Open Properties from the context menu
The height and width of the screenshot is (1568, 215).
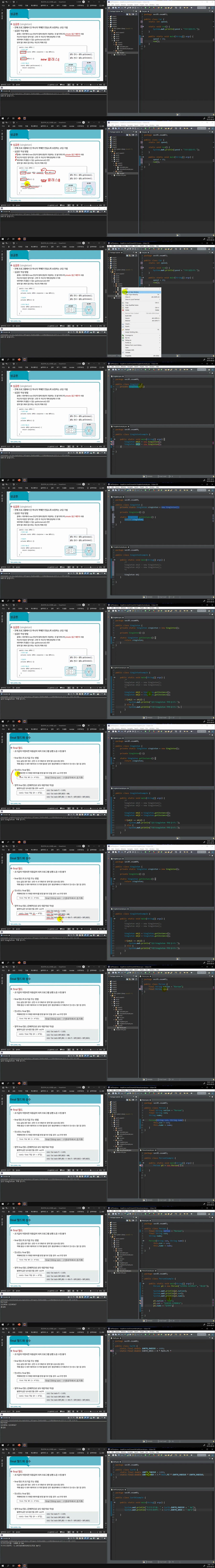(128, 356)
